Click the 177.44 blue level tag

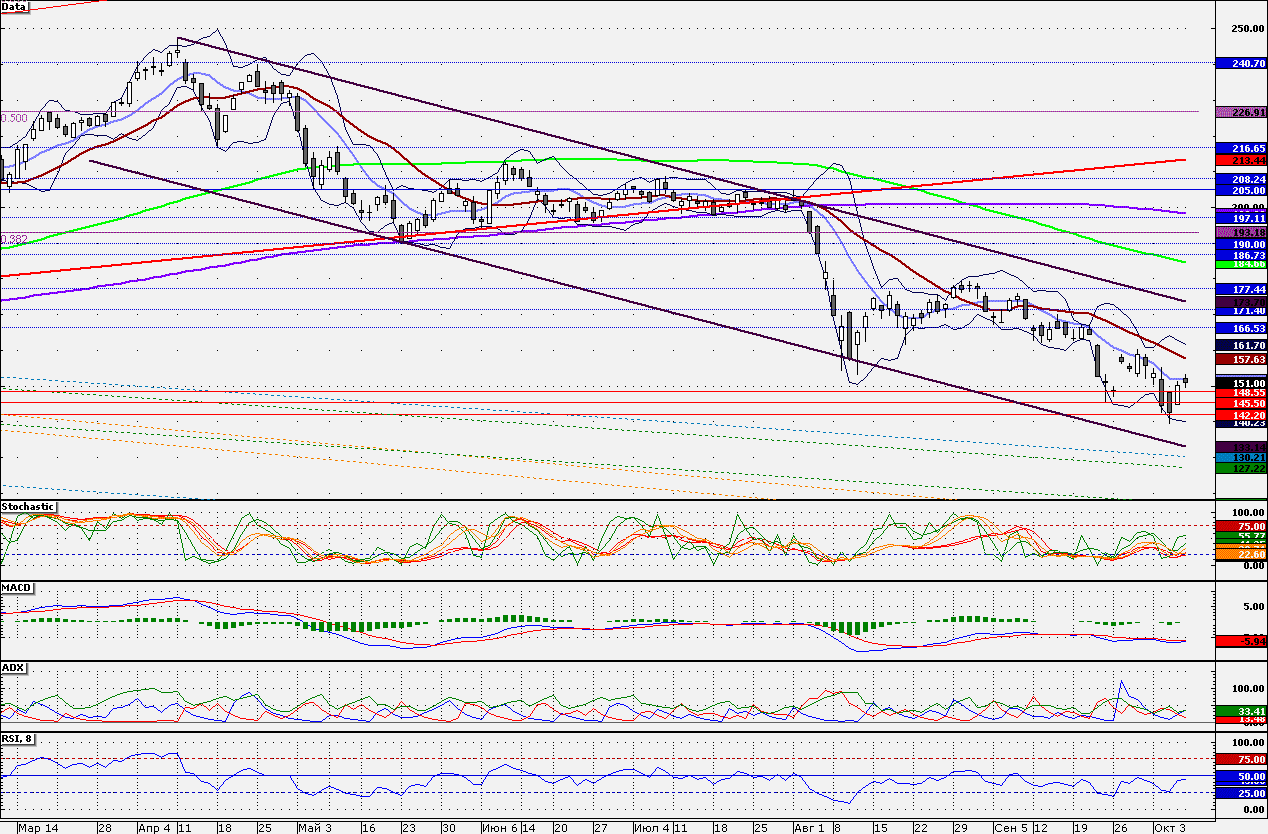[1241, 288]
